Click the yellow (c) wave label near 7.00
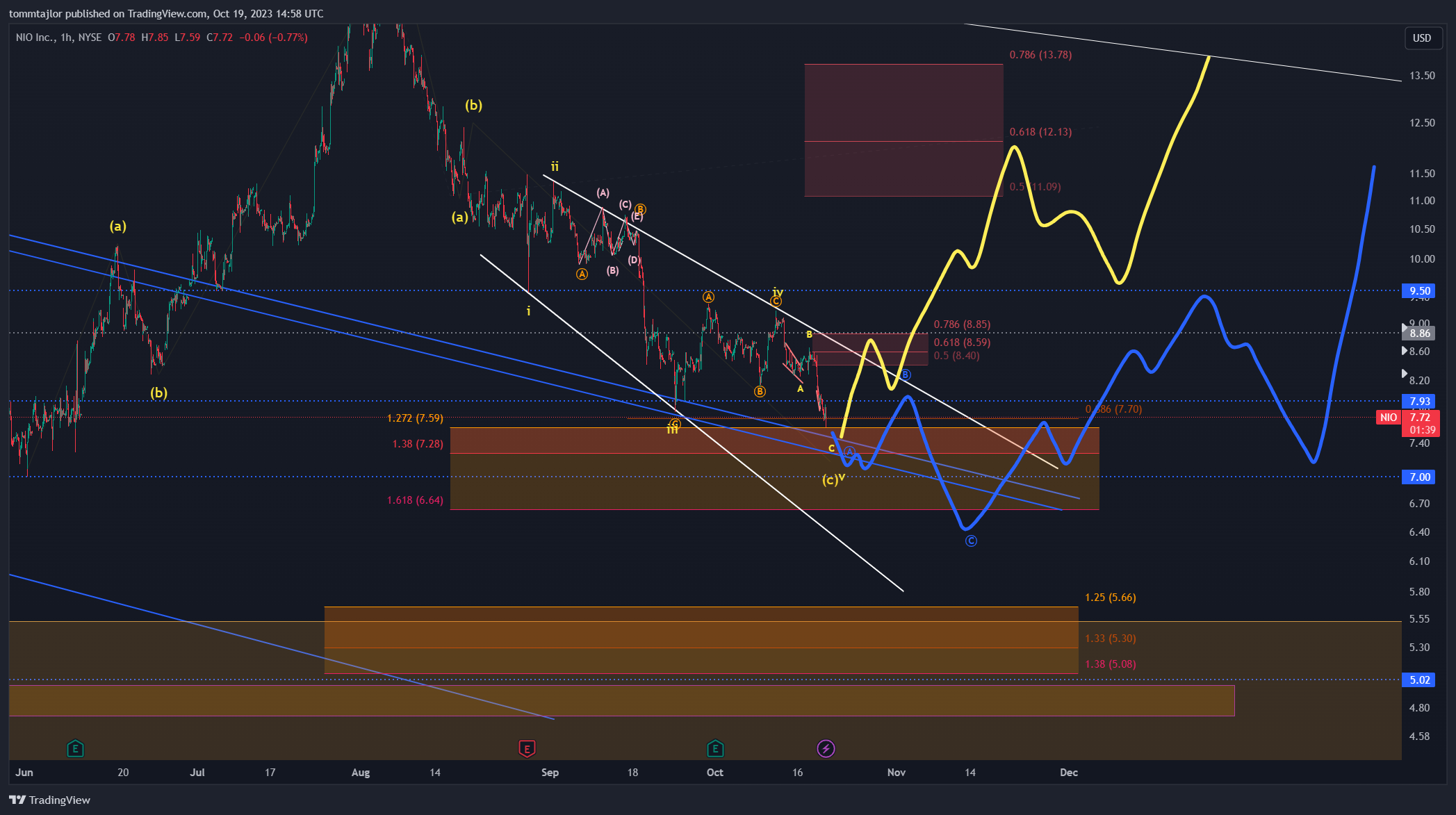This screenshot has height=815, width=1456. coord(830,480)
